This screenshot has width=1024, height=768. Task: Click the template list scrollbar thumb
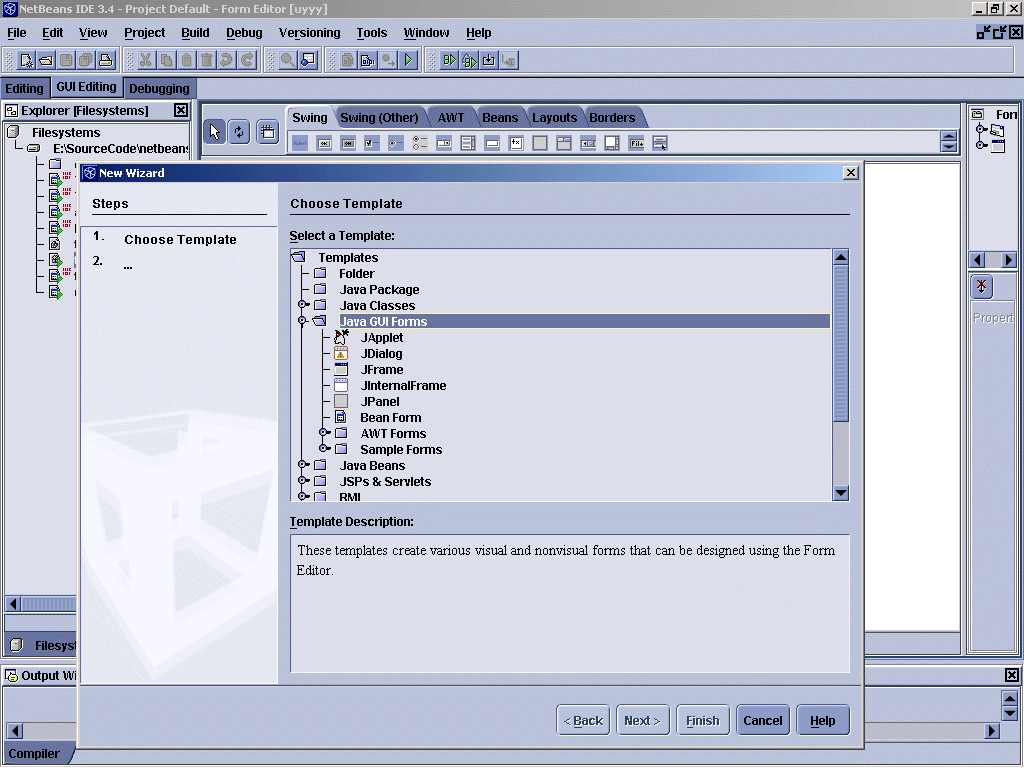pyautogui.click(x=841, y=344)
